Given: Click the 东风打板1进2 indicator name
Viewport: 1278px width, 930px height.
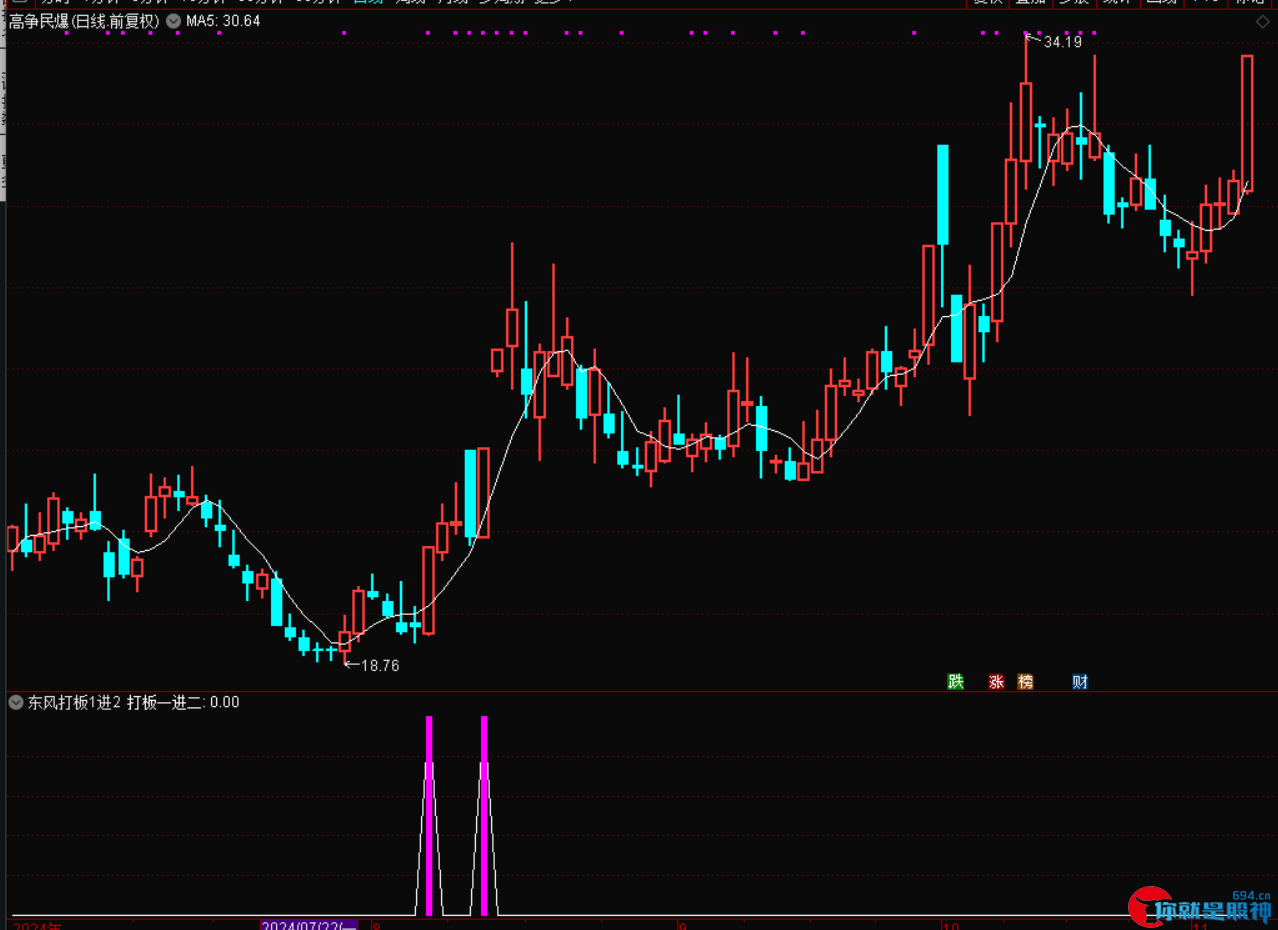Looking at the screenshot, I should (74, 703).
